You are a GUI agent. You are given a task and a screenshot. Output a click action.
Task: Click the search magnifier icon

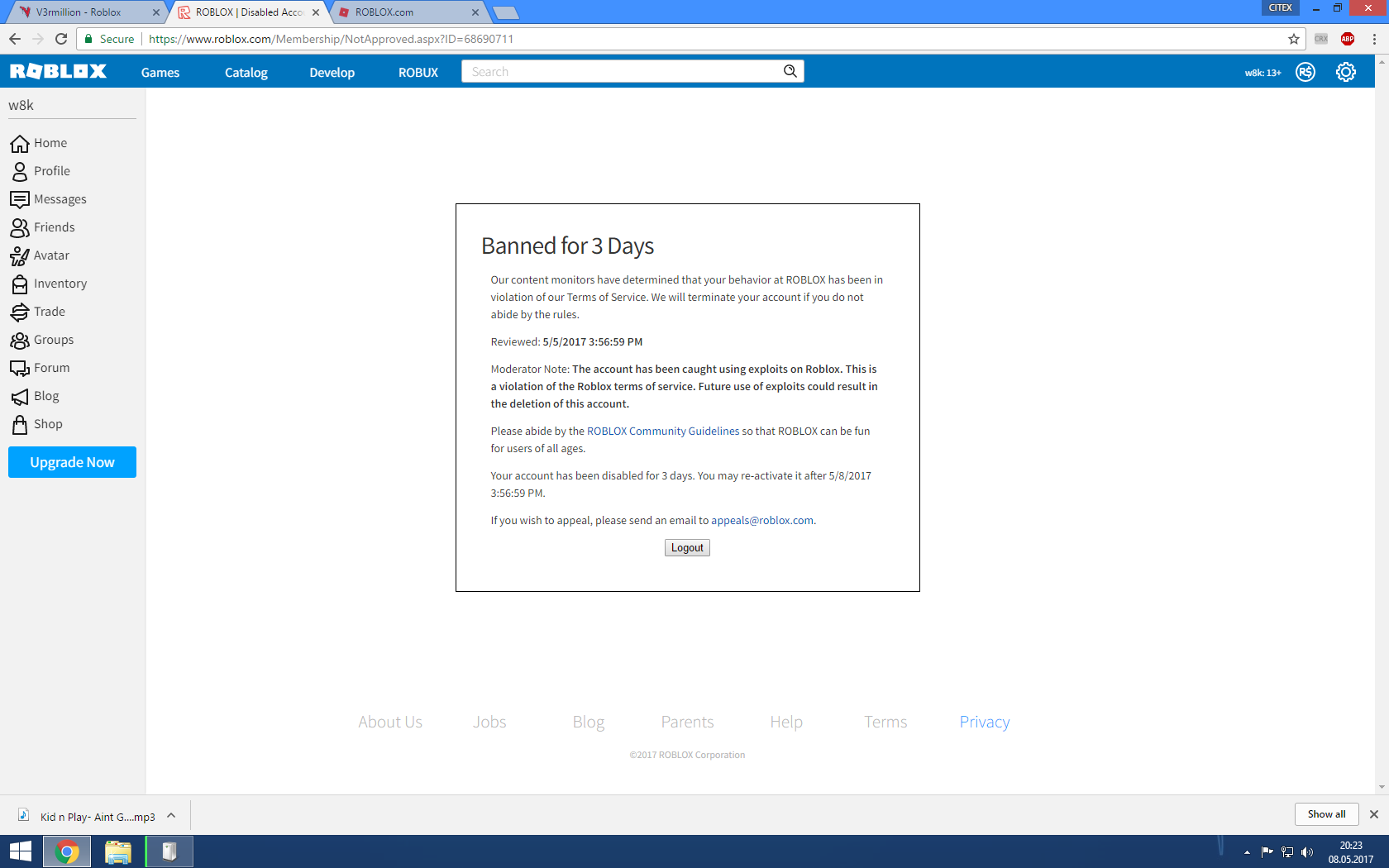[x=790, y=71]
